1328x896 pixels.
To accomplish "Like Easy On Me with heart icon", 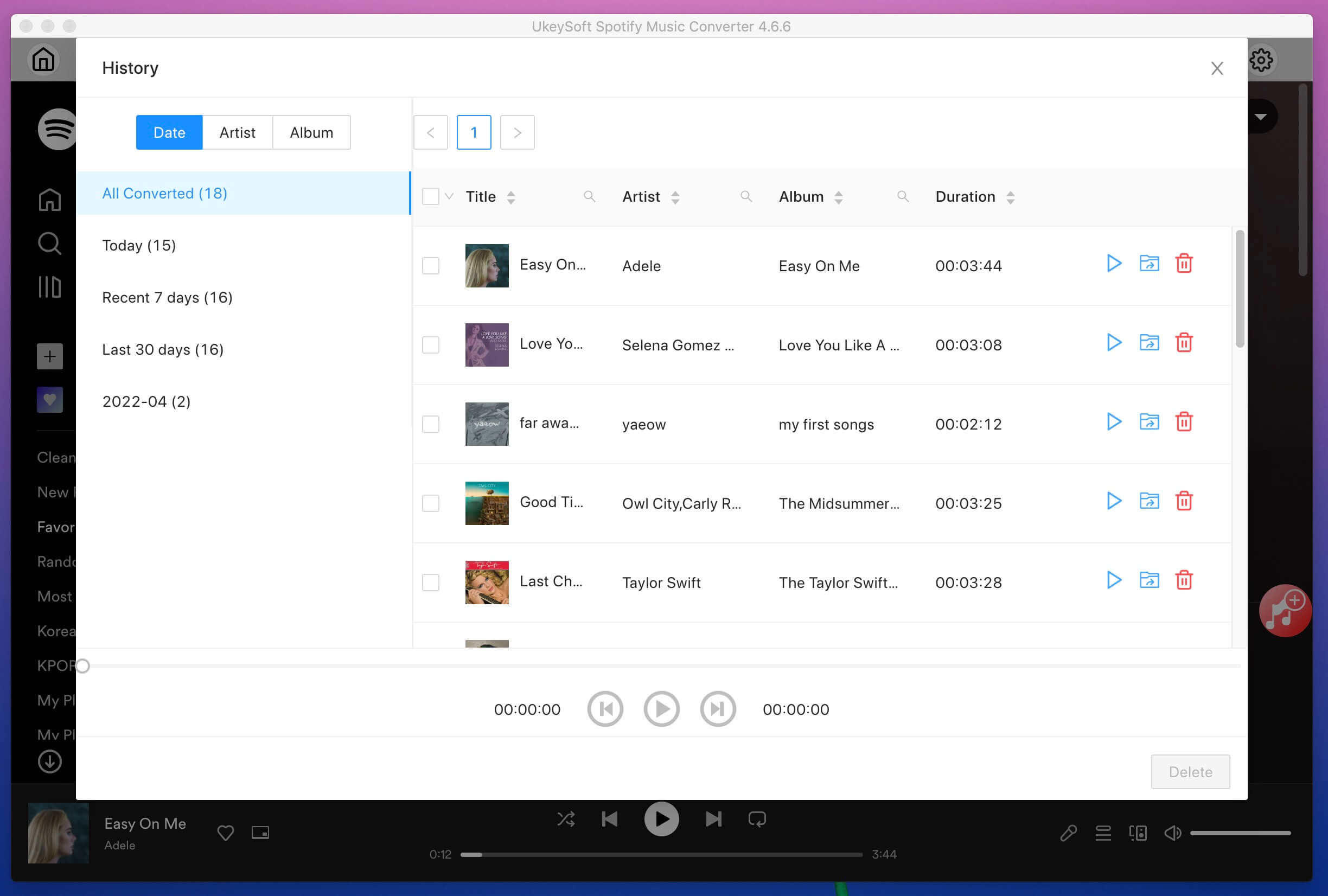I will [225, 833].
